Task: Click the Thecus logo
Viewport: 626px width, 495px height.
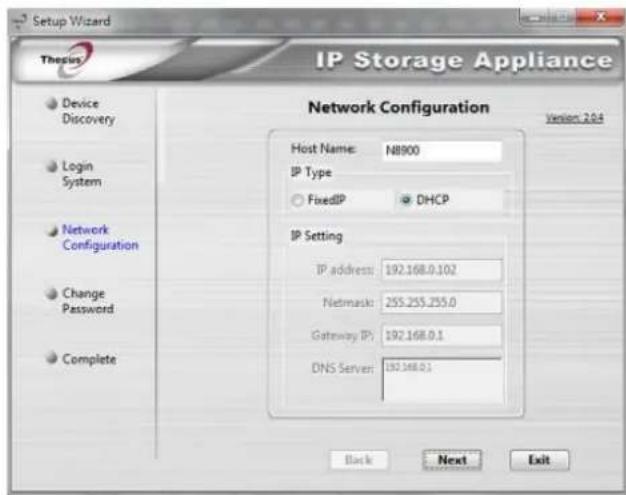Action: click(x=66, y=59)
